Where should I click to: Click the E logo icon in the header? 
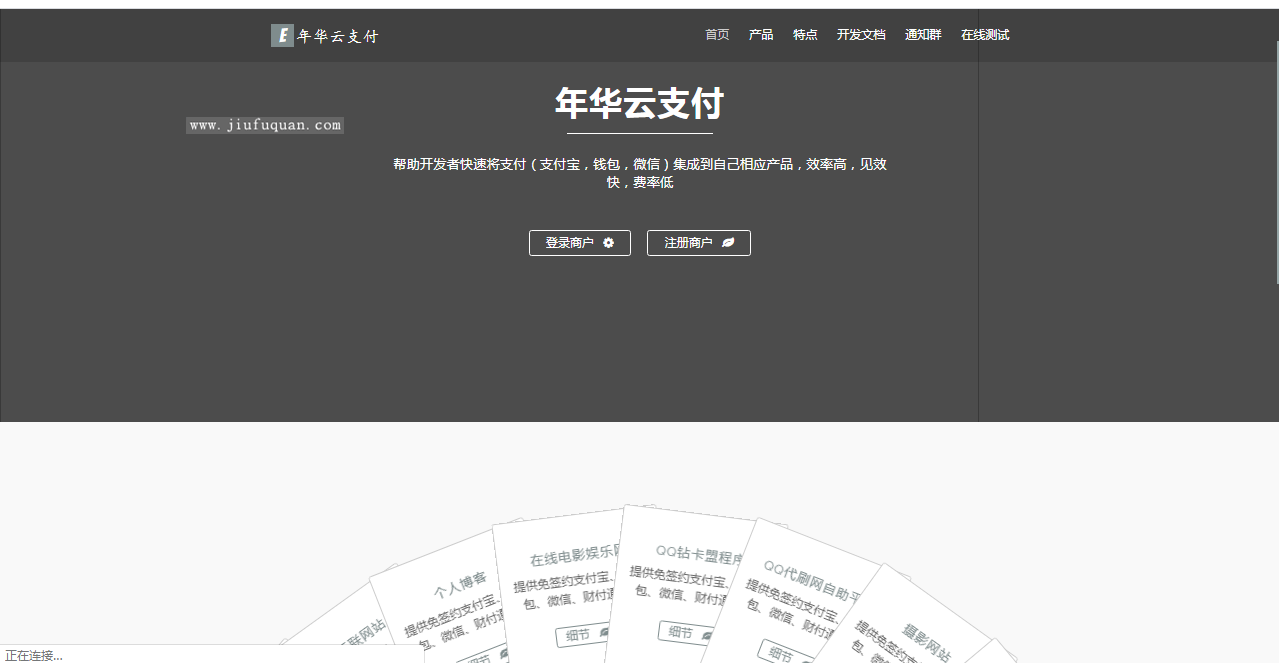[x=282, y=36]
